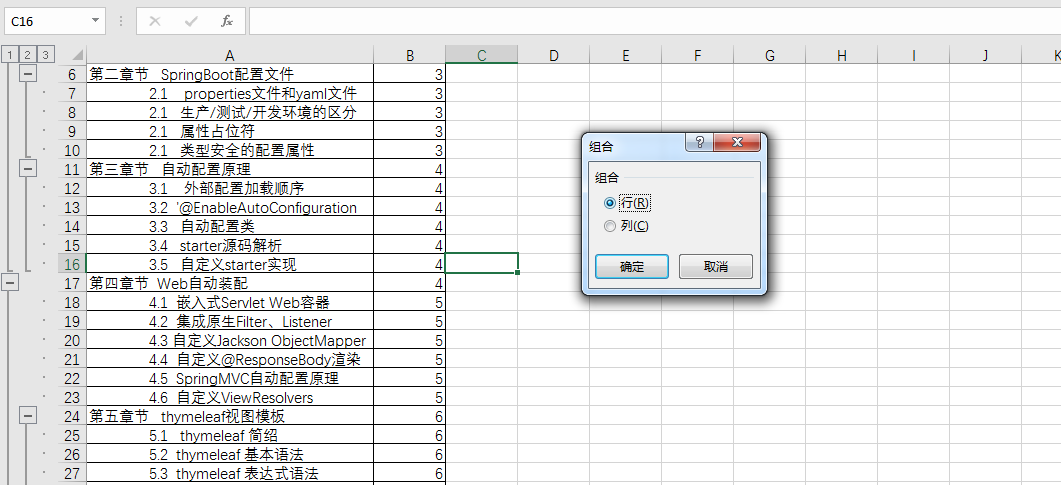Click cell '第四章节 Web自动装配'
Image resolution: width=1061 pixels, height=485 pixels.
pos(230,282)
